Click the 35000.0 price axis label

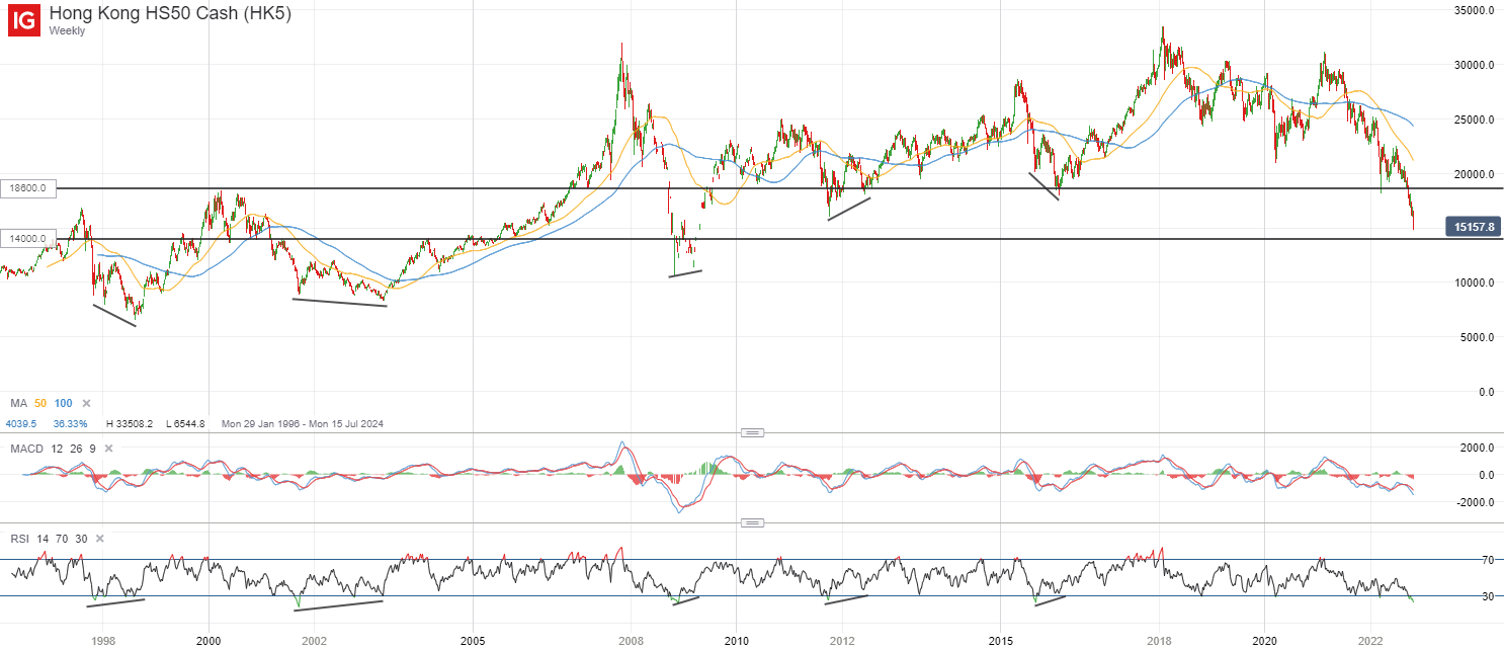click(x=1474, y=10)
